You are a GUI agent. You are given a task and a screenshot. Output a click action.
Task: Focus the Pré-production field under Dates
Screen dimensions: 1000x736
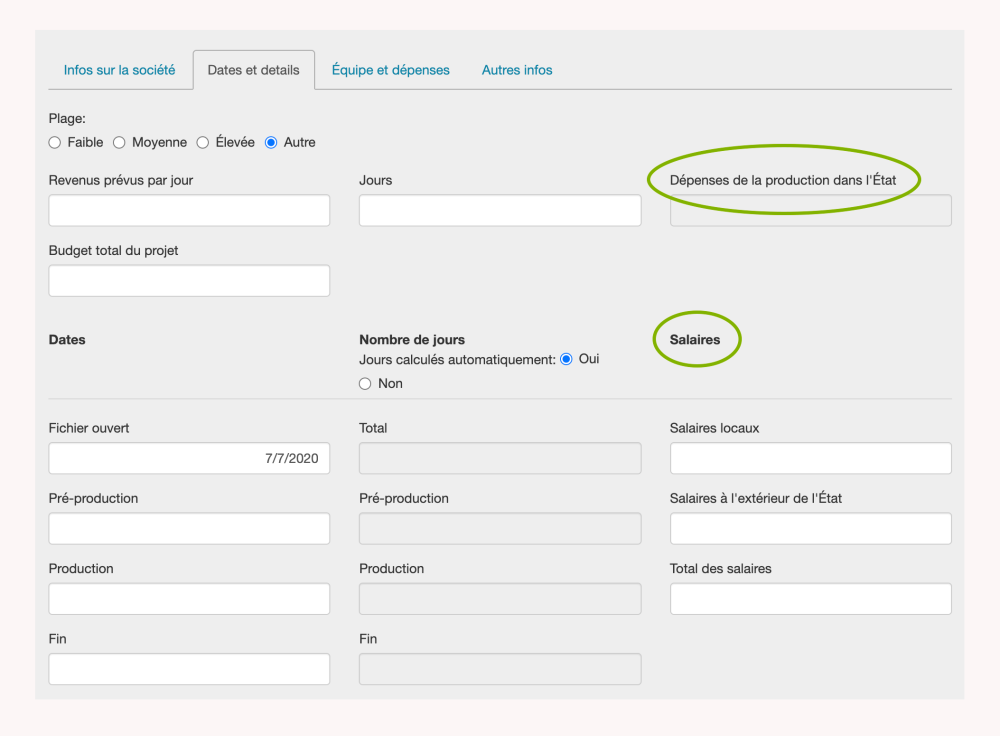(189, 529)
